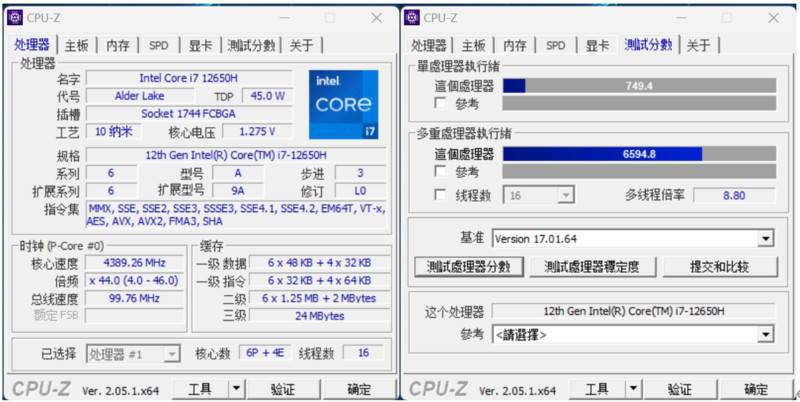Click processor name field Intel Core i7 12650H

(189, 78)
